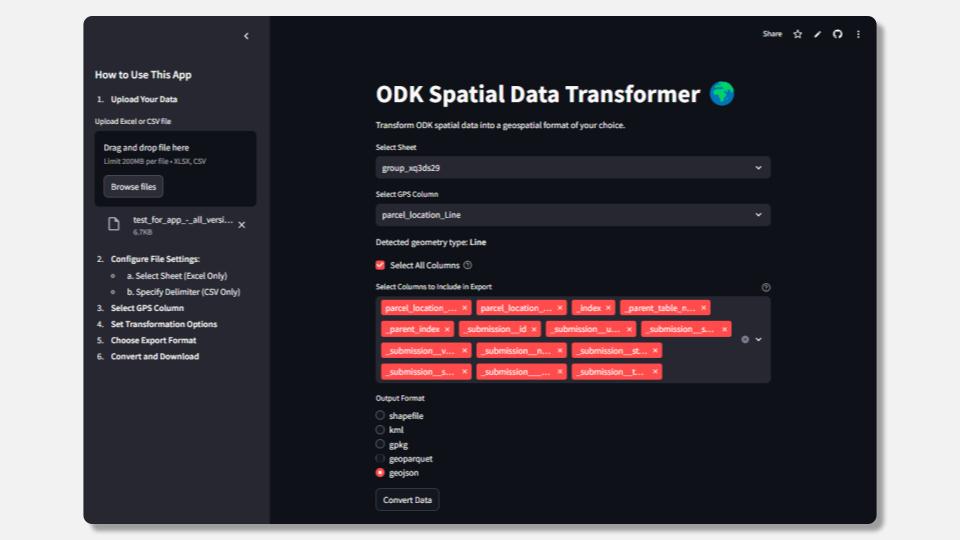Remove the _submission__u... column tag
Image resolution: width=960 pixels, height=540 pixels.
pyautogui.click(x=629, y=329)
